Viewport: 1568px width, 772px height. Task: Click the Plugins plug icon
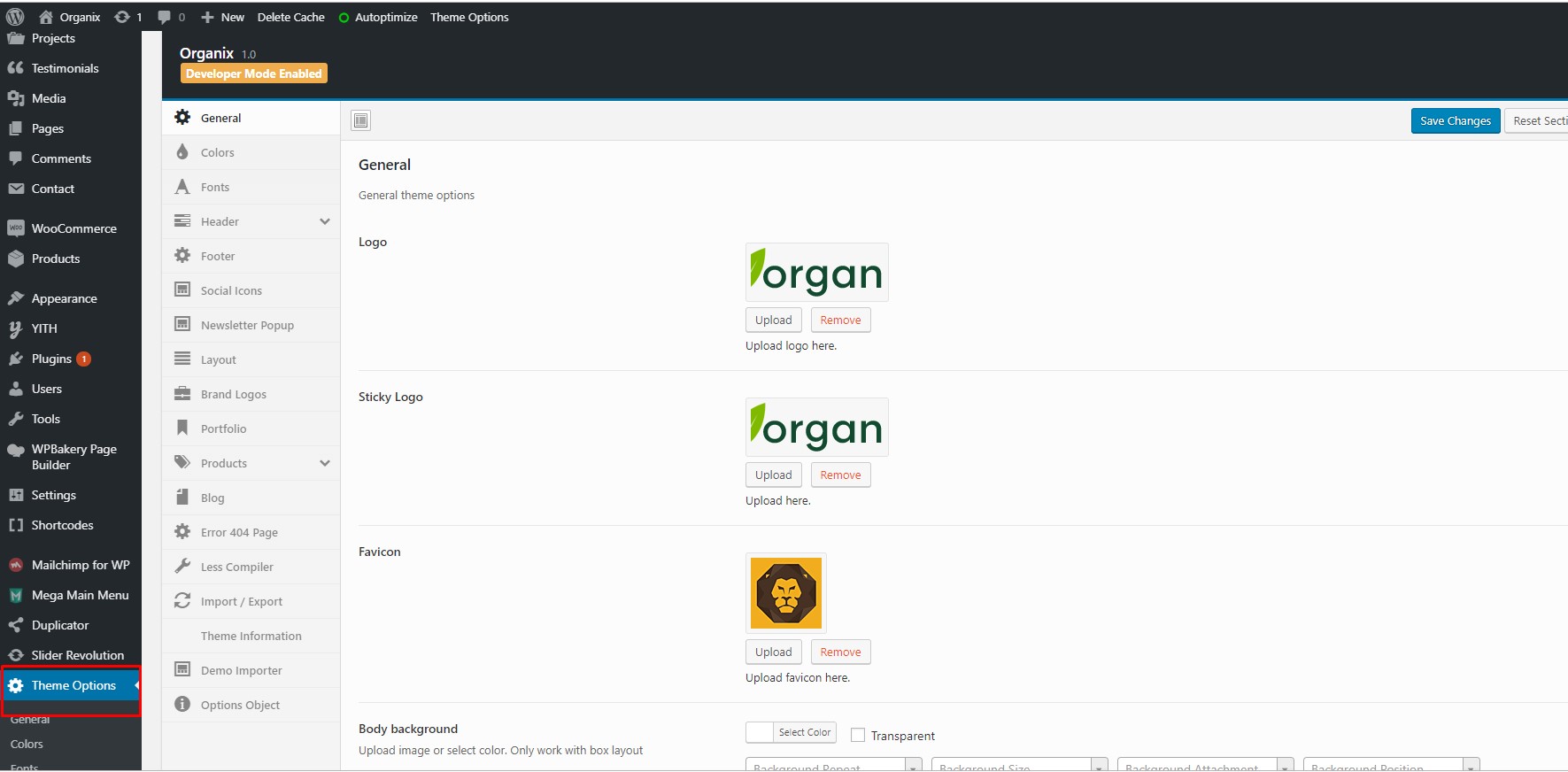point(16,359)
